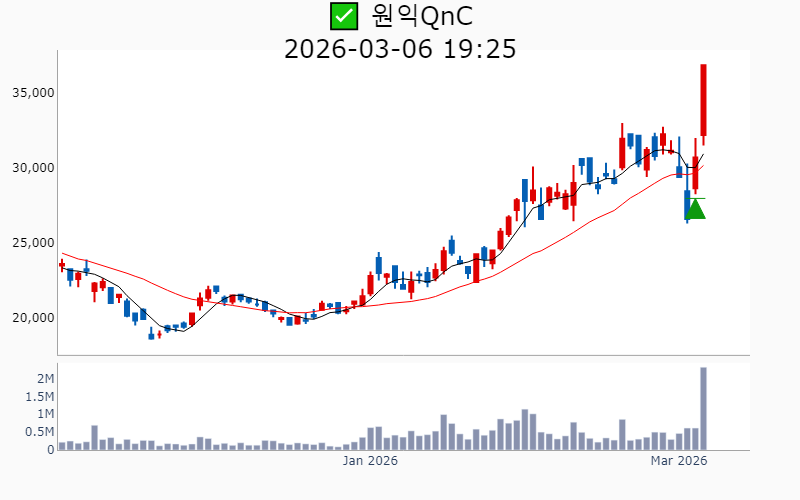Click the 2026-03-06 19:25 timestamp
This screenshot has width=800, height=500.
point(400,48)
